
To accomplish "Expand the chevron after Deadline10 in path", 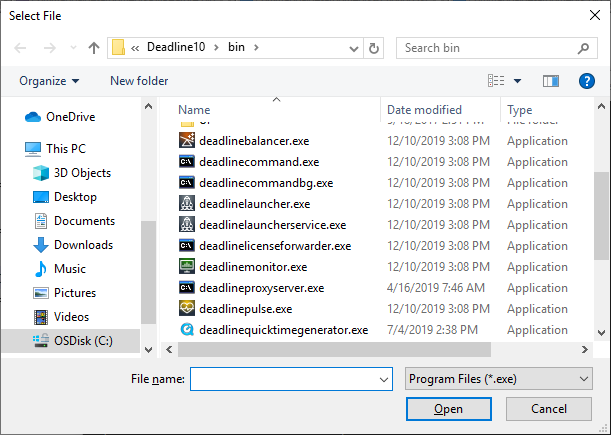I will [x=216, y=48].
